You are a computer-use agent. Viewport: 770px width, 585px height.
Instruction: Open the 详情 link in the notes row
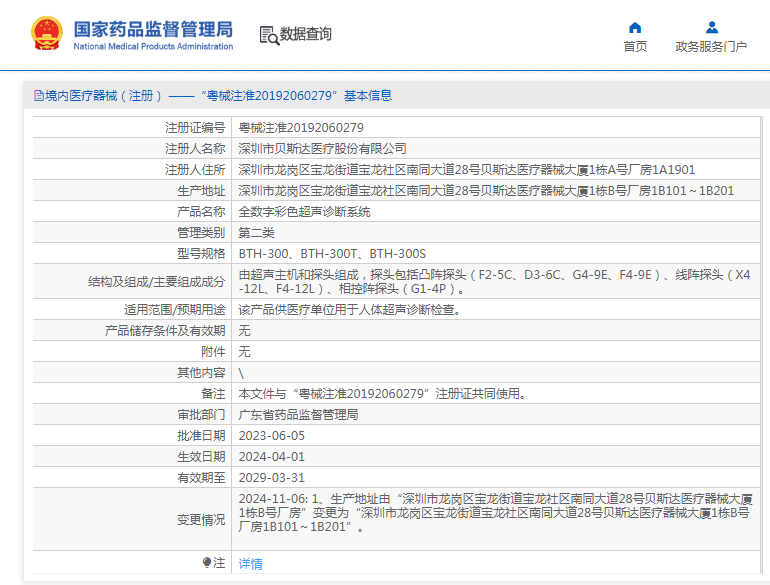pos(250,564)
